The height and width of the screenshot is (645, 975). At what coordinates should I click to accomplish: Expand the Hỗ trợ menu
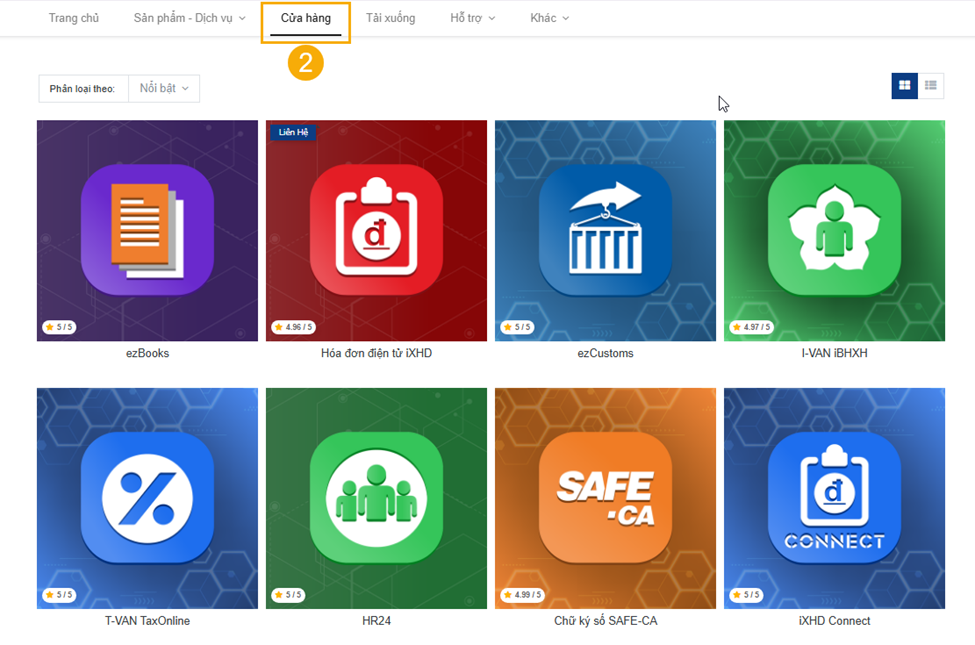click(473, 18)
